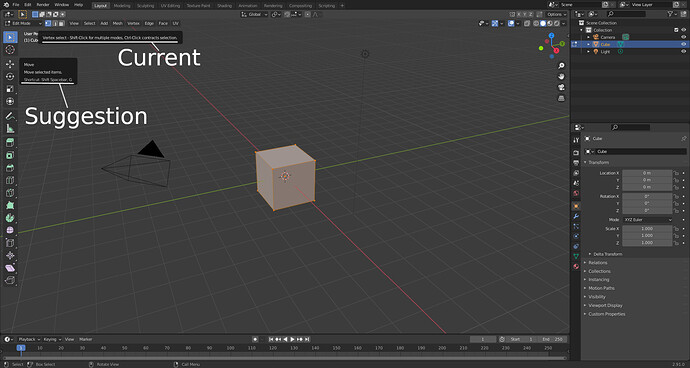Activate the Scale tool
This screenshot has width=690, height=368.
pyautogui.click(x=10, y=89)
